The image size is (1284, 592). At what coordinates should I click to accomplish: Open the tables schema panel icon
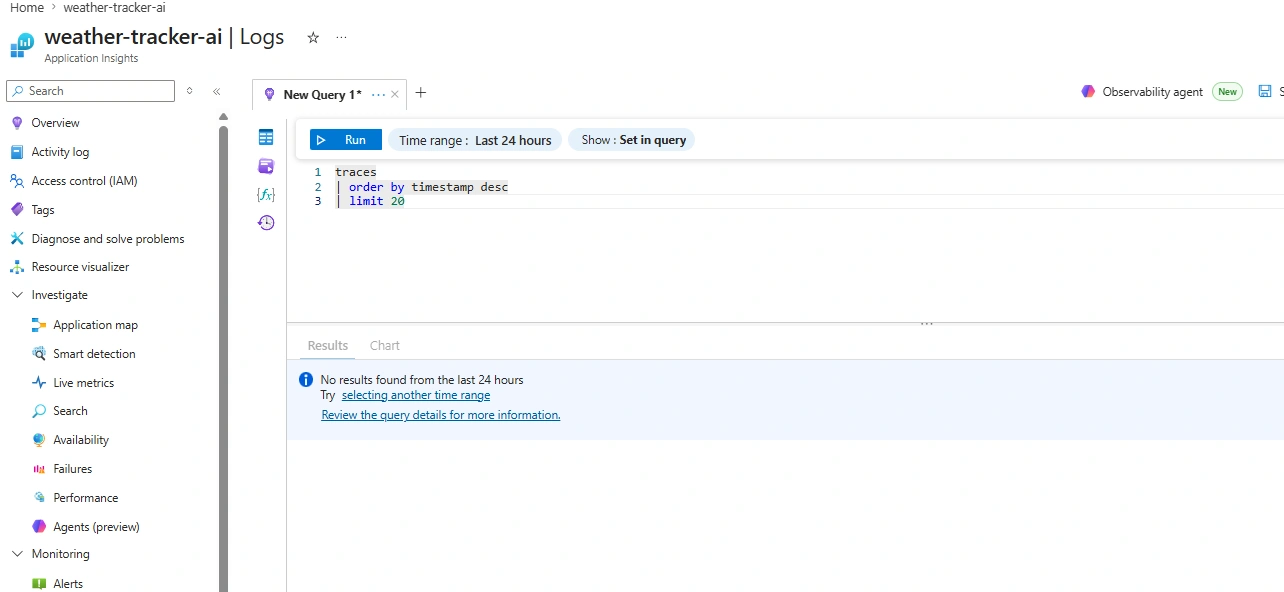click(x=266, y=138)
